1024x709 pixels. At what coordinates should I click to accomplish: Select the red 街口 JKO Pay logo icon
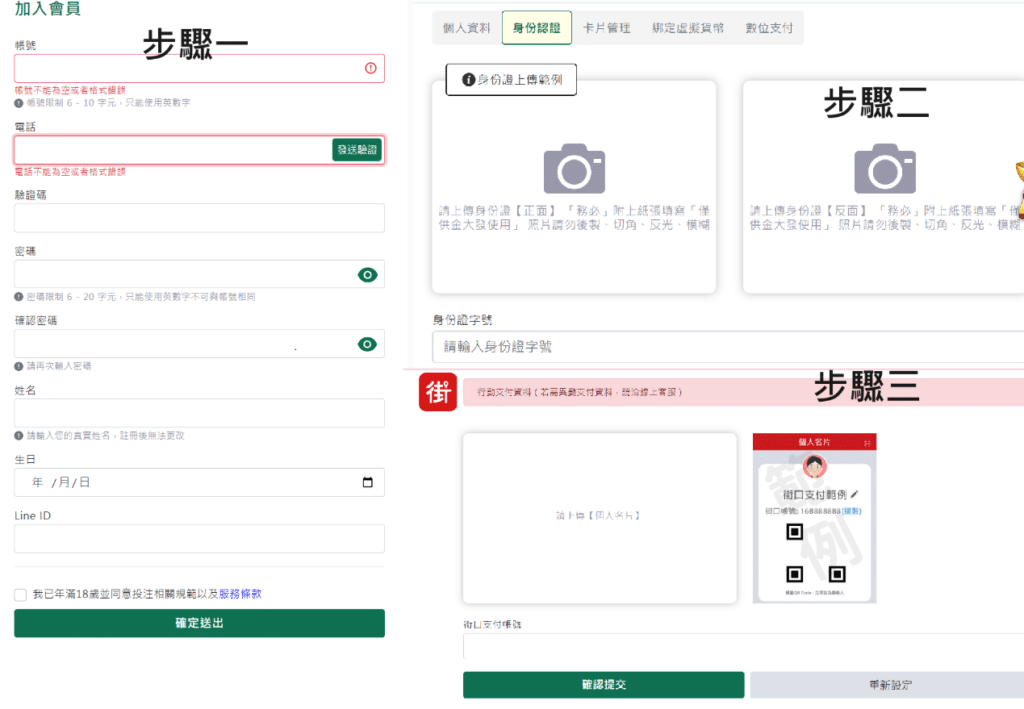pyautogui.click(x=438, y=389)
